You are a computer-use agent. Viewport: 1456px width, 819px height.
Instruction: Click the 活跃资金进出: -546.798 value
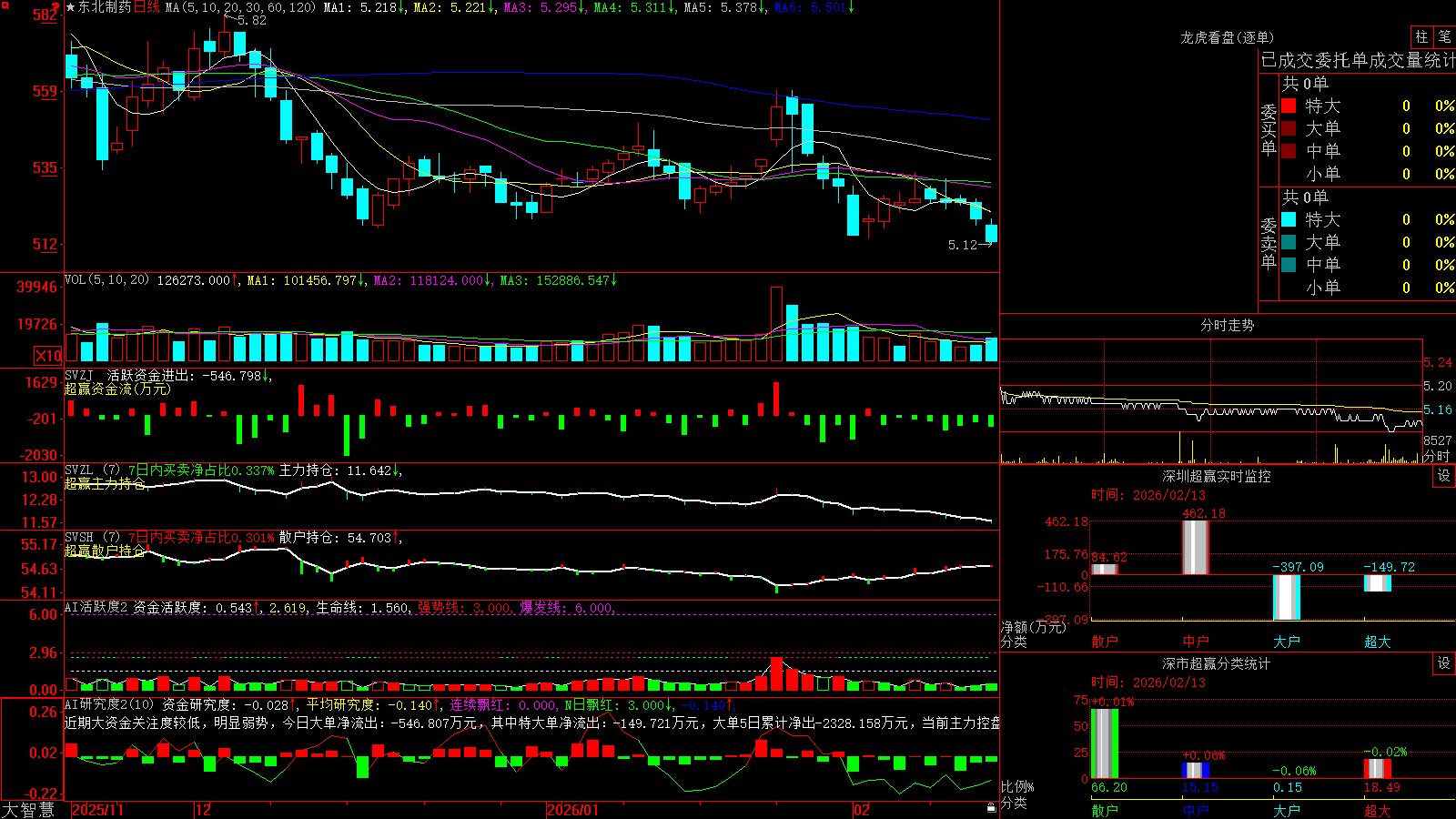pos(185,375)
